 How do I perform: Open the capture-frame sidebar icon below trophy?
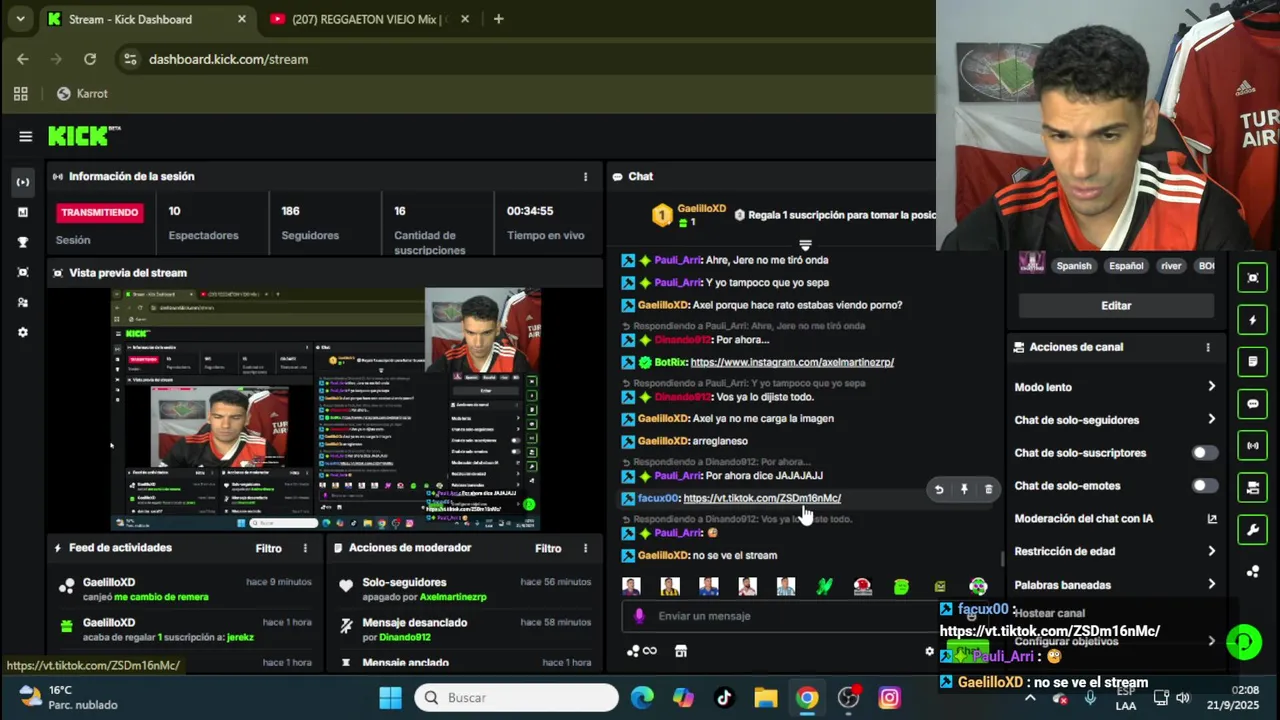[23, 272]
